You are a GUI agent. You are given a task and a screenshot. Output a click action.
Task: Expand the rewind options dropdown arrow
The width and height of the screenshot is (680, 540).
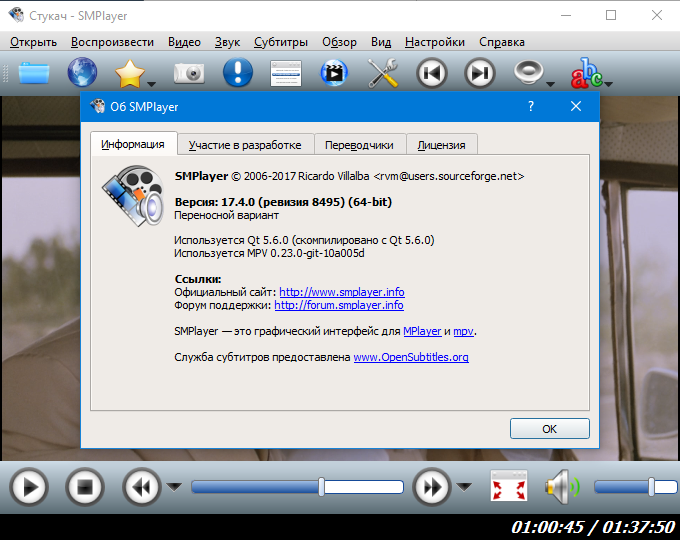[x=174, y=487]
